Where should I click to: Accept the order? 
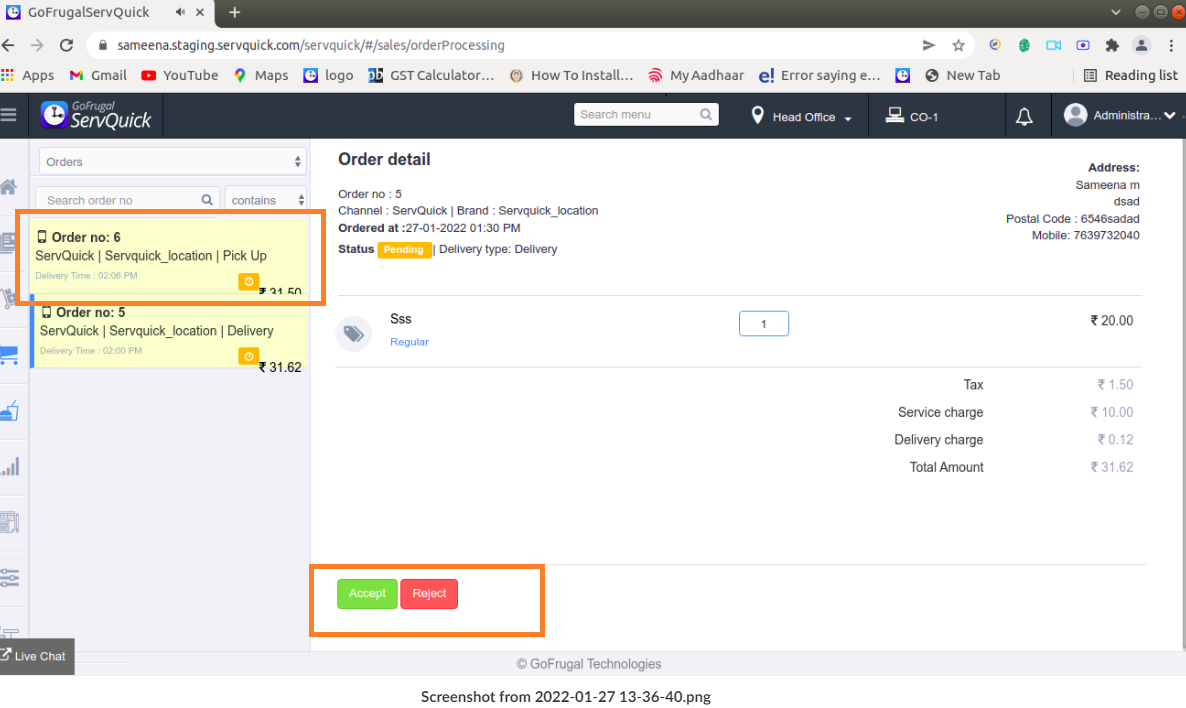[367, 594]
